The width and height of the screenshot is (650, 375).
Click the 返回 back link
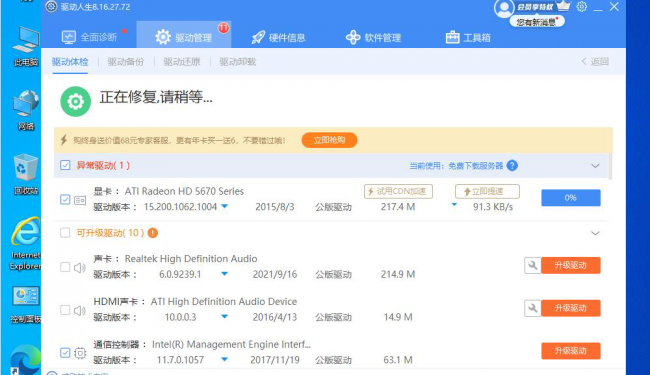(595, 62)
